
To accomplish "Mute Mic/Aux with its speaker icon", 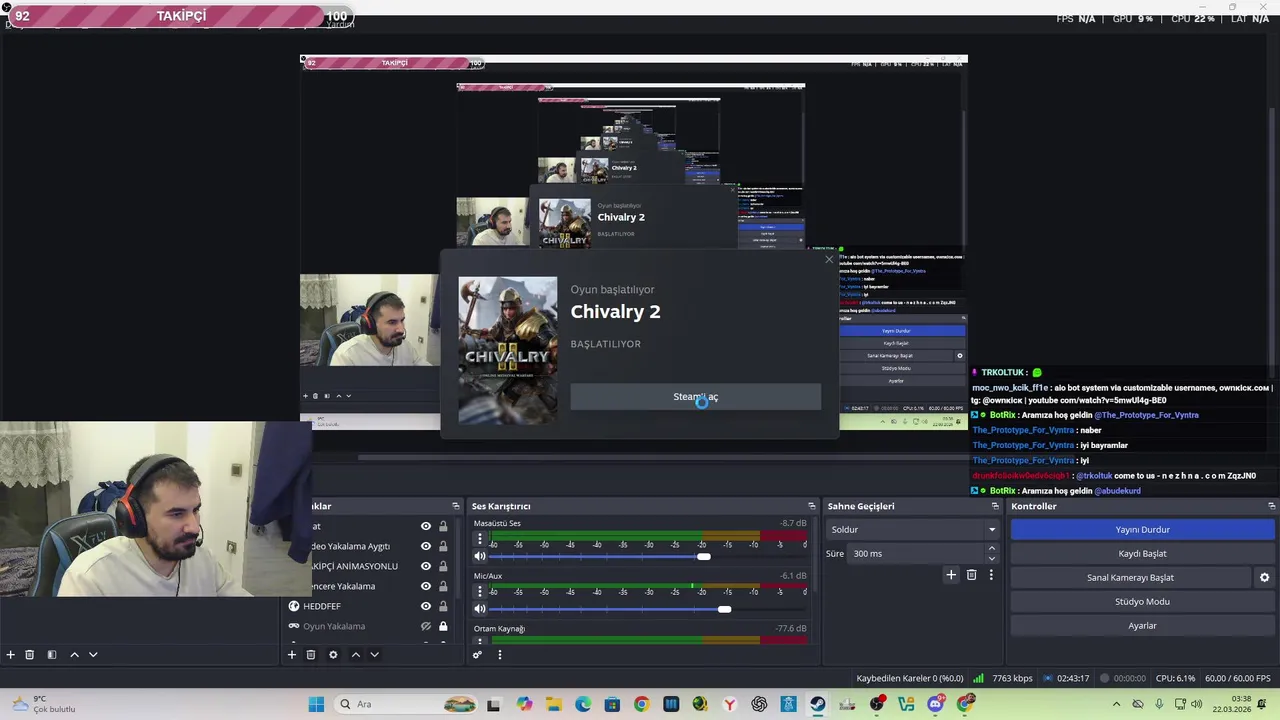I will click(x=480, y=608).
